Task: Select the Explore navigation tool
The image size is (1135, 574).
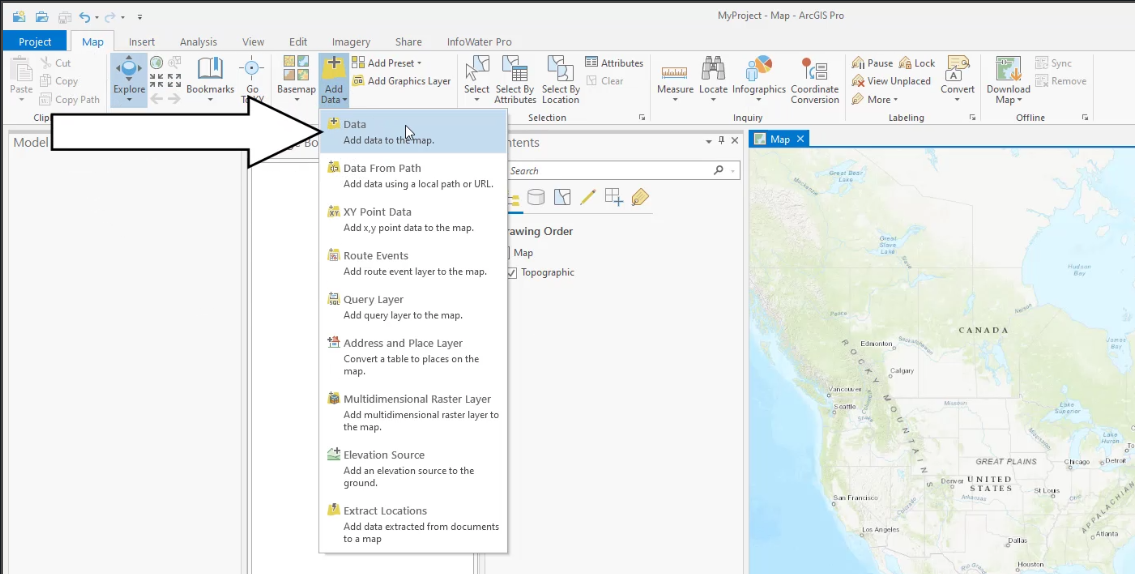Action: (x=129, y=79)
